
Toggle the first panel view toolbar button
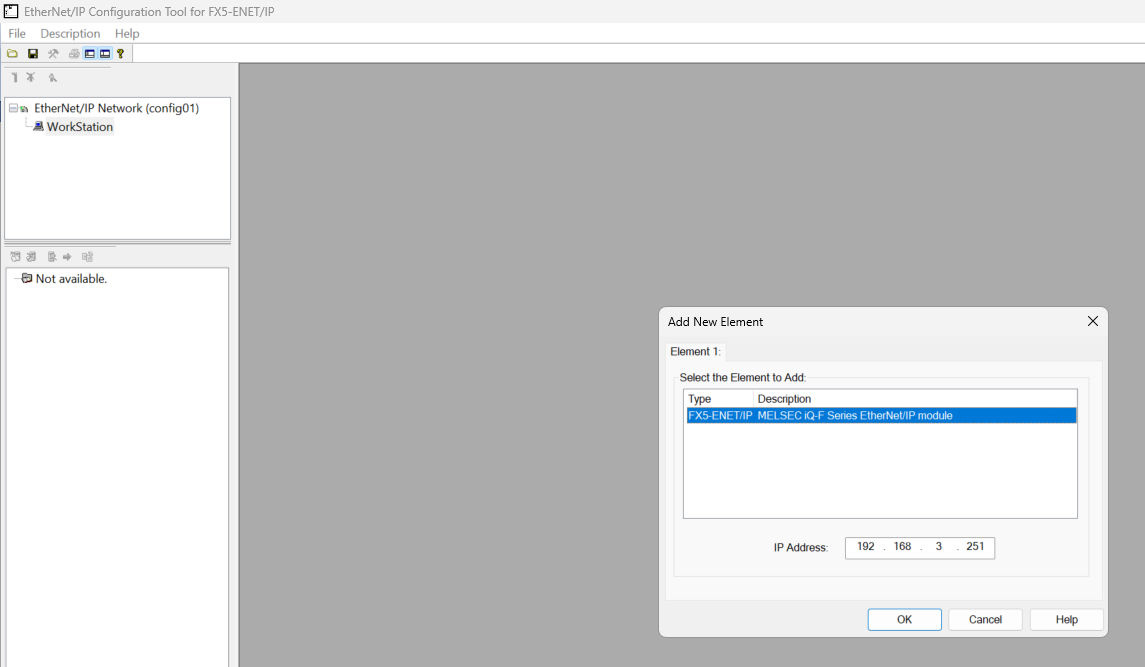90,54
